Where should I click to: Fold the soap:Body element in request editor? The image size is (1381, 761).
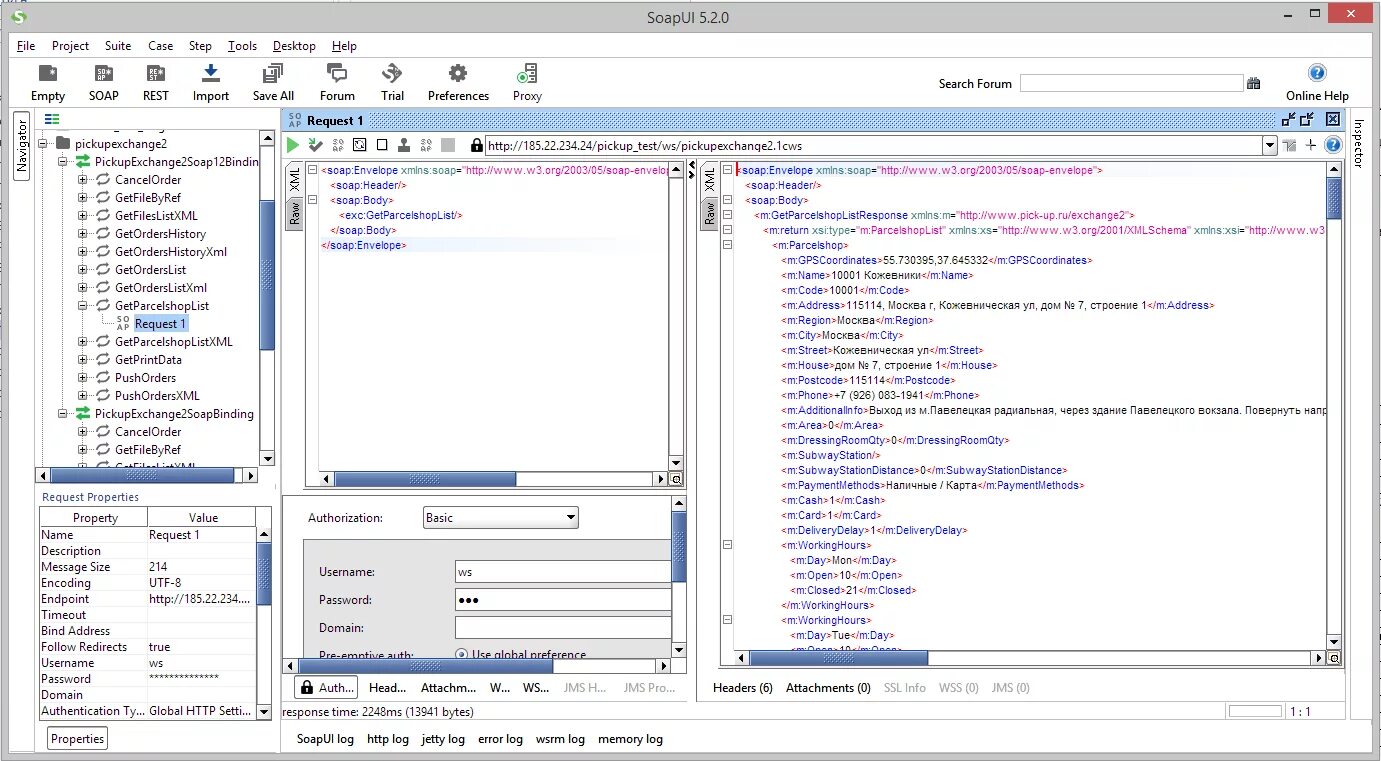click(312, 201)
